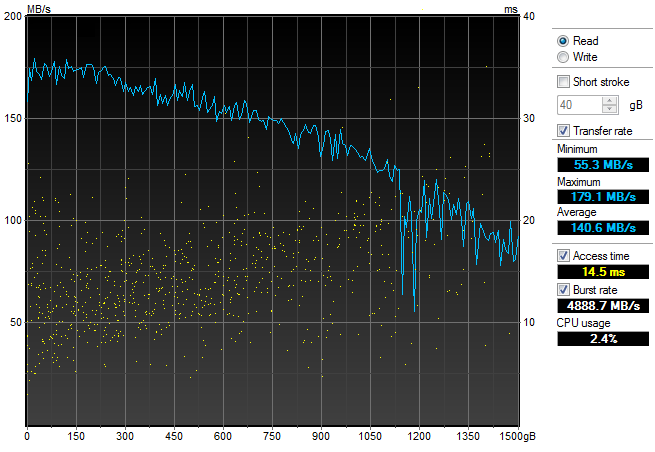655x452 pixels.
Task: Click the 40 label on the right axis
Action: coord(529,16)
